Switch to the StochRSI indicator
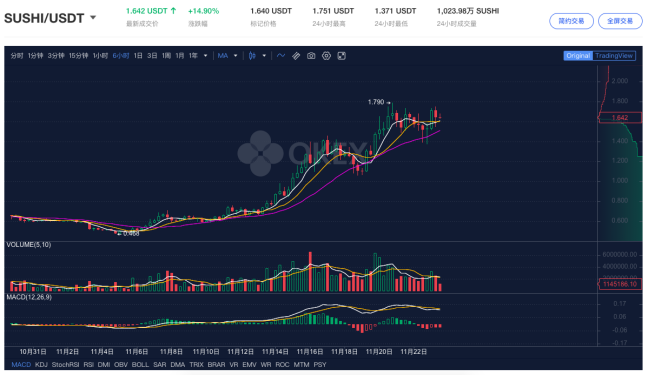 point(65,365)
